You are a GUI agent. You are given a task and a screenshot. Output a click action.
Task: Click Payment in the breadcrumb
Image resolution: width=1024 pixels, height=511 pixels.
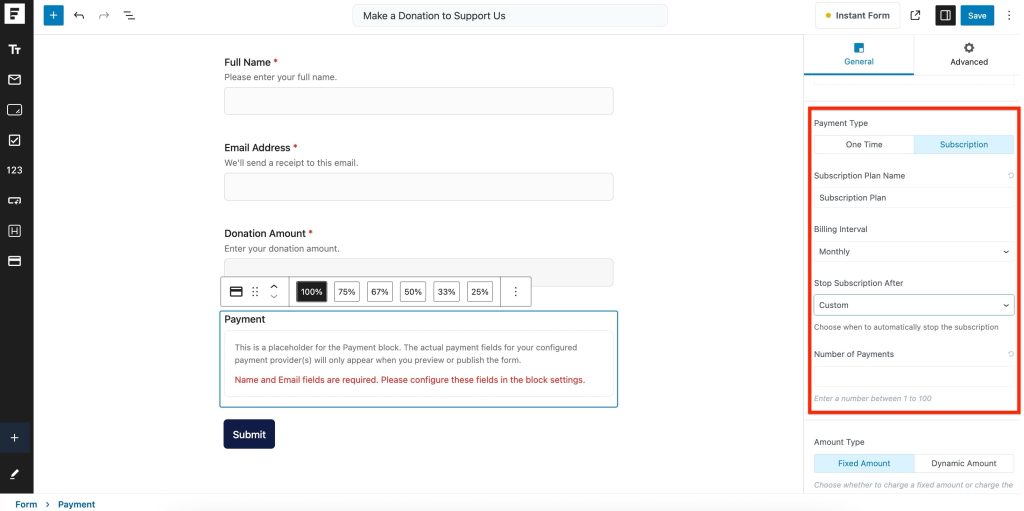click(76, 504)
